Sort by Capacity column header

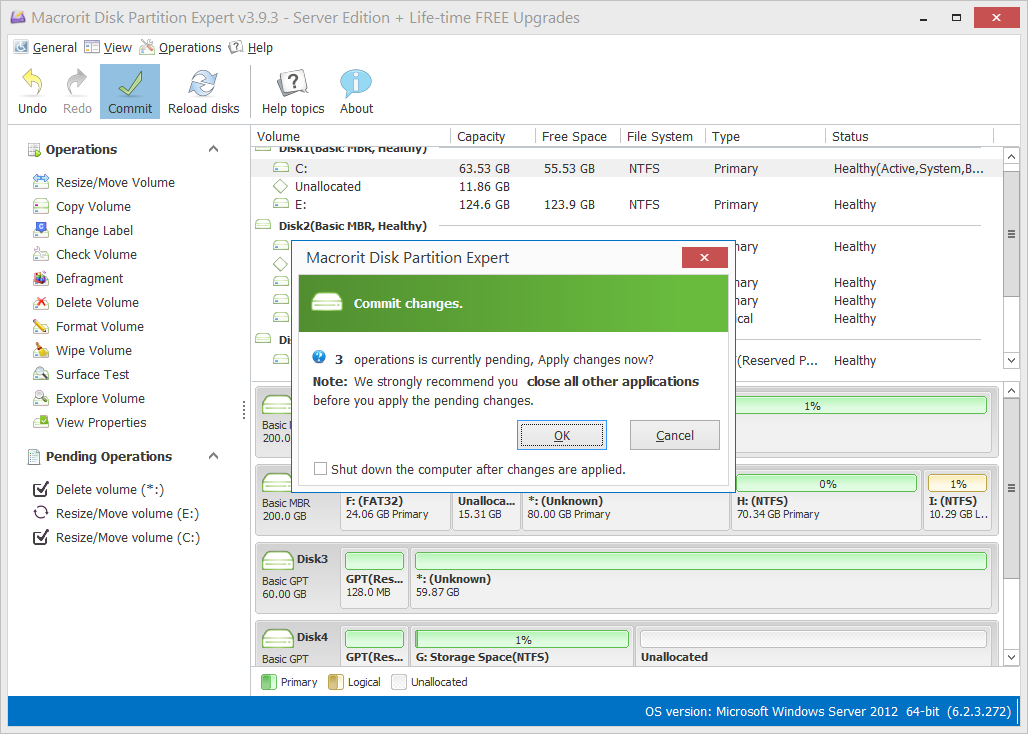[x=492, y=136]
